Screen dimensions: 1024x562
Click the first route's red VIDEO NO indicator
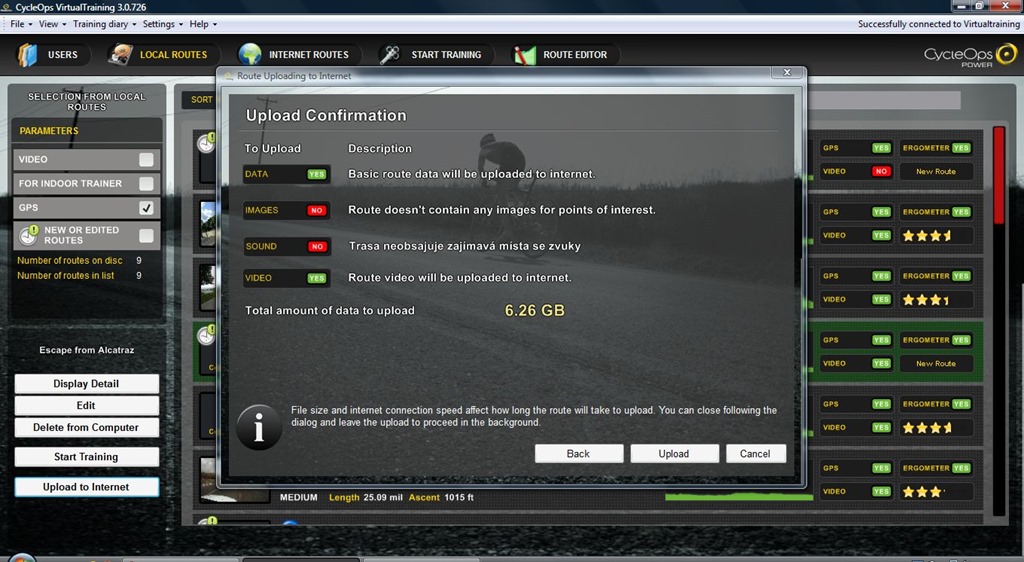[x=881, y=171]
